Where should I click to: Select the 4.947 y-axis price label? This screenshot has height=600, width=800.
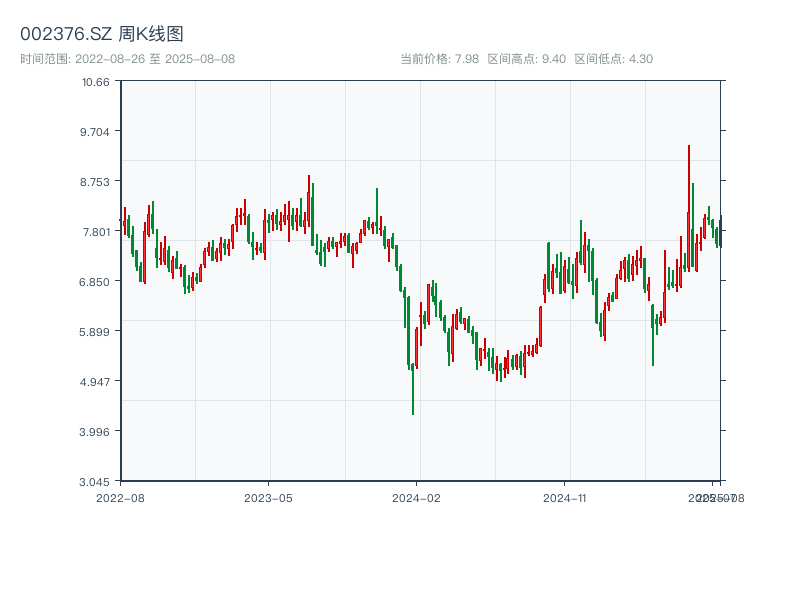click(x=95, y=382)
